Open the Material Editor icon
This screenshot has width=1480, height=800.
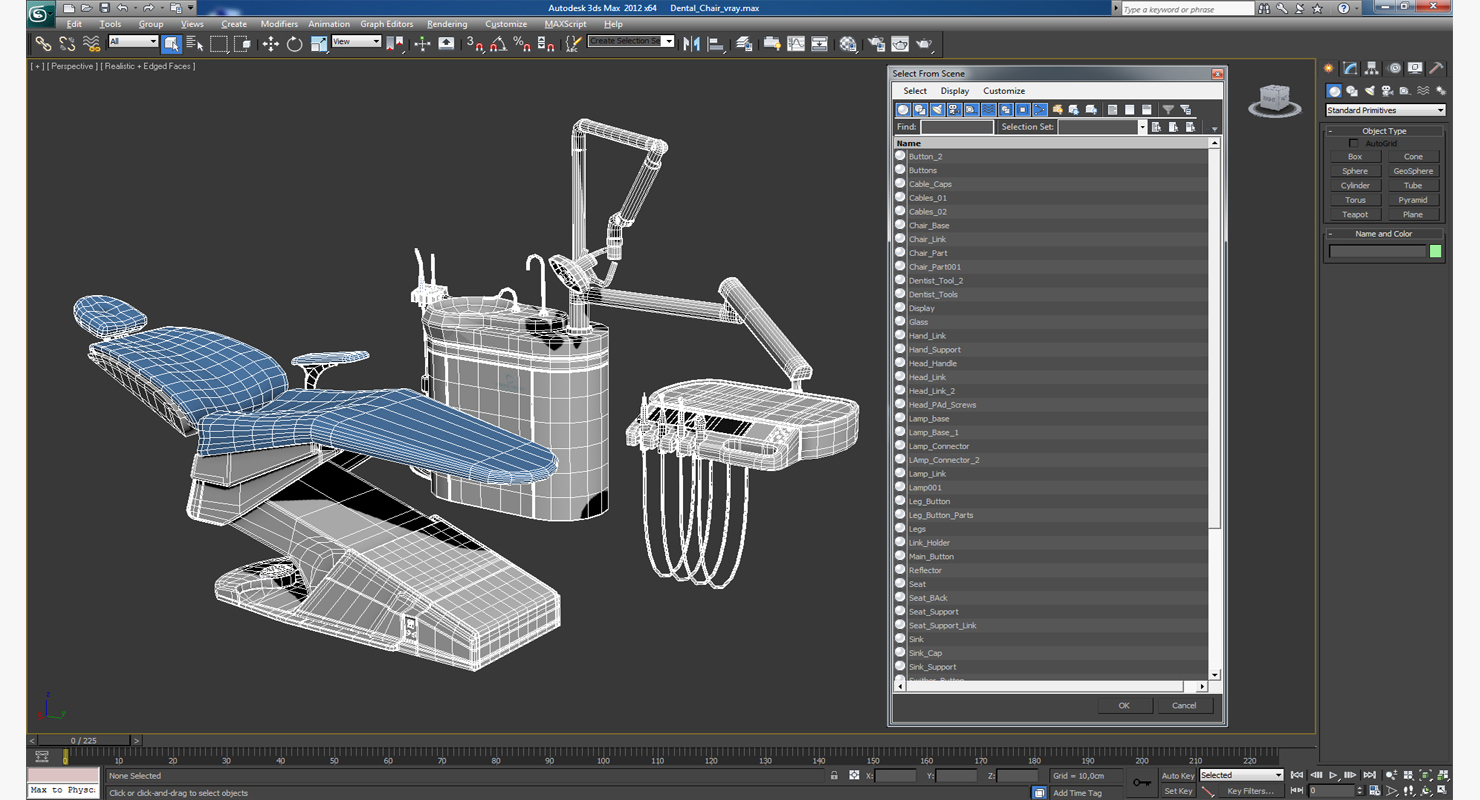[848, 44]
